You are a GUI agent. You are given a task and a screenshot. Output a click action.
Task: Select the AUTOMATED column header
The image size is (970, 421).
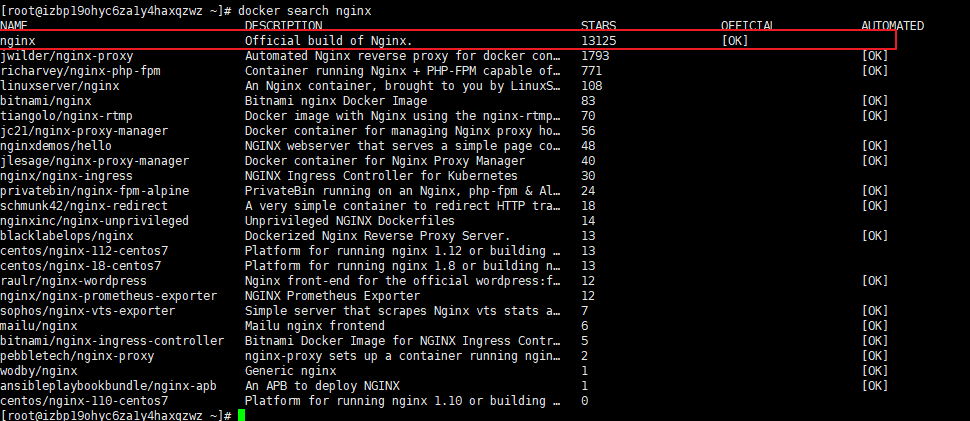point(893,25)
